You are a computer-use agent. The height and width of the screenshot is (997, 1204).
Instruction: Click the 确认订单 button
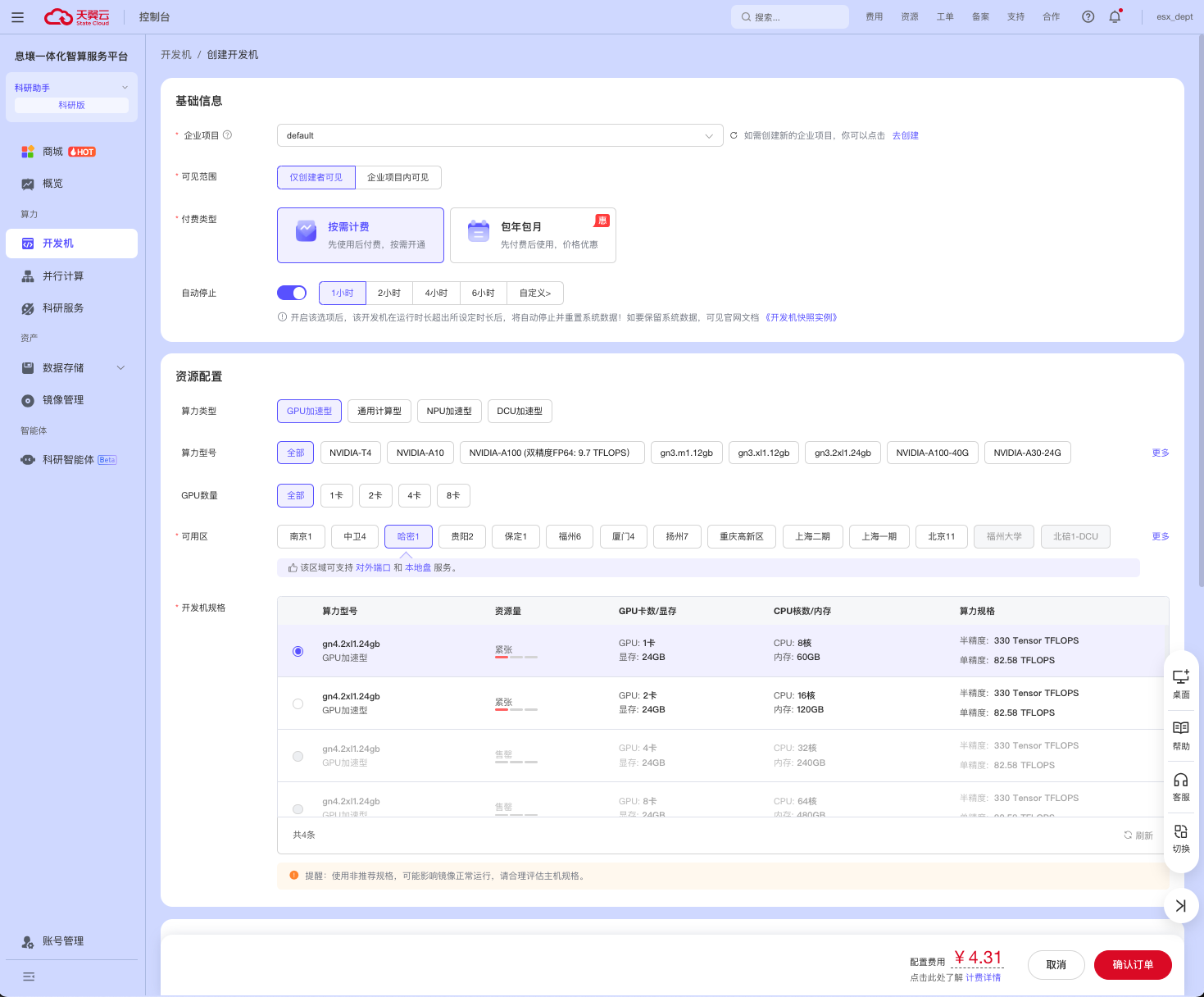click(1132, 965)
